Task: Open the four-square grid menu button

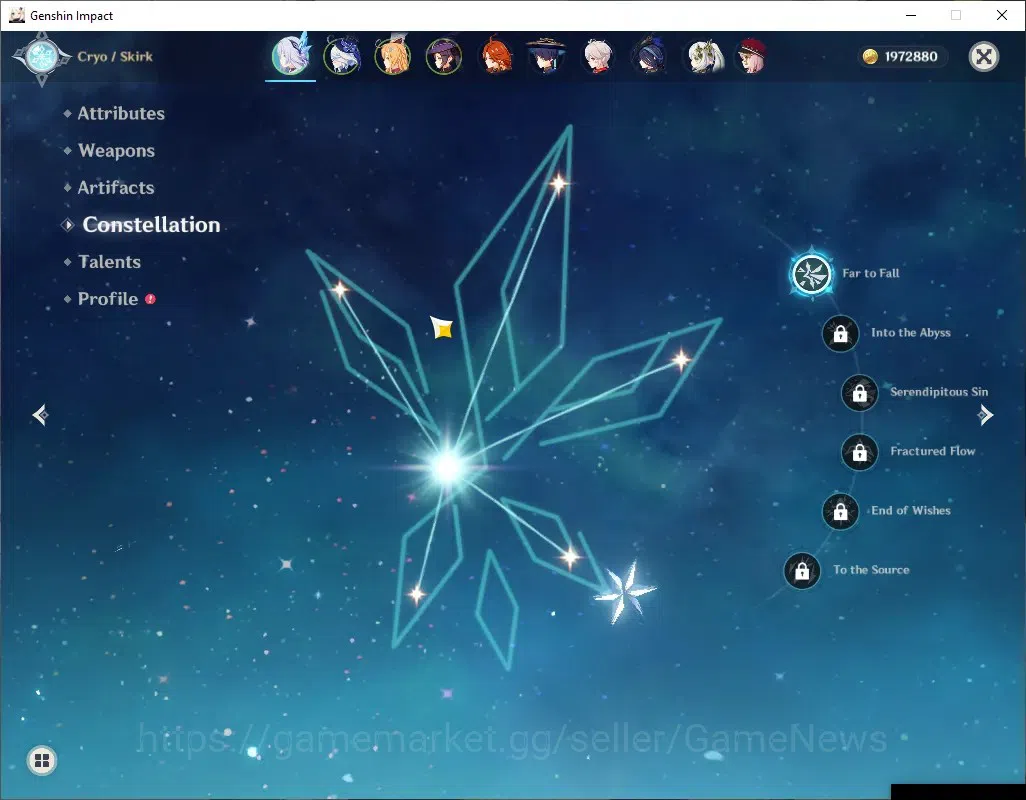Action: [42, 760]
